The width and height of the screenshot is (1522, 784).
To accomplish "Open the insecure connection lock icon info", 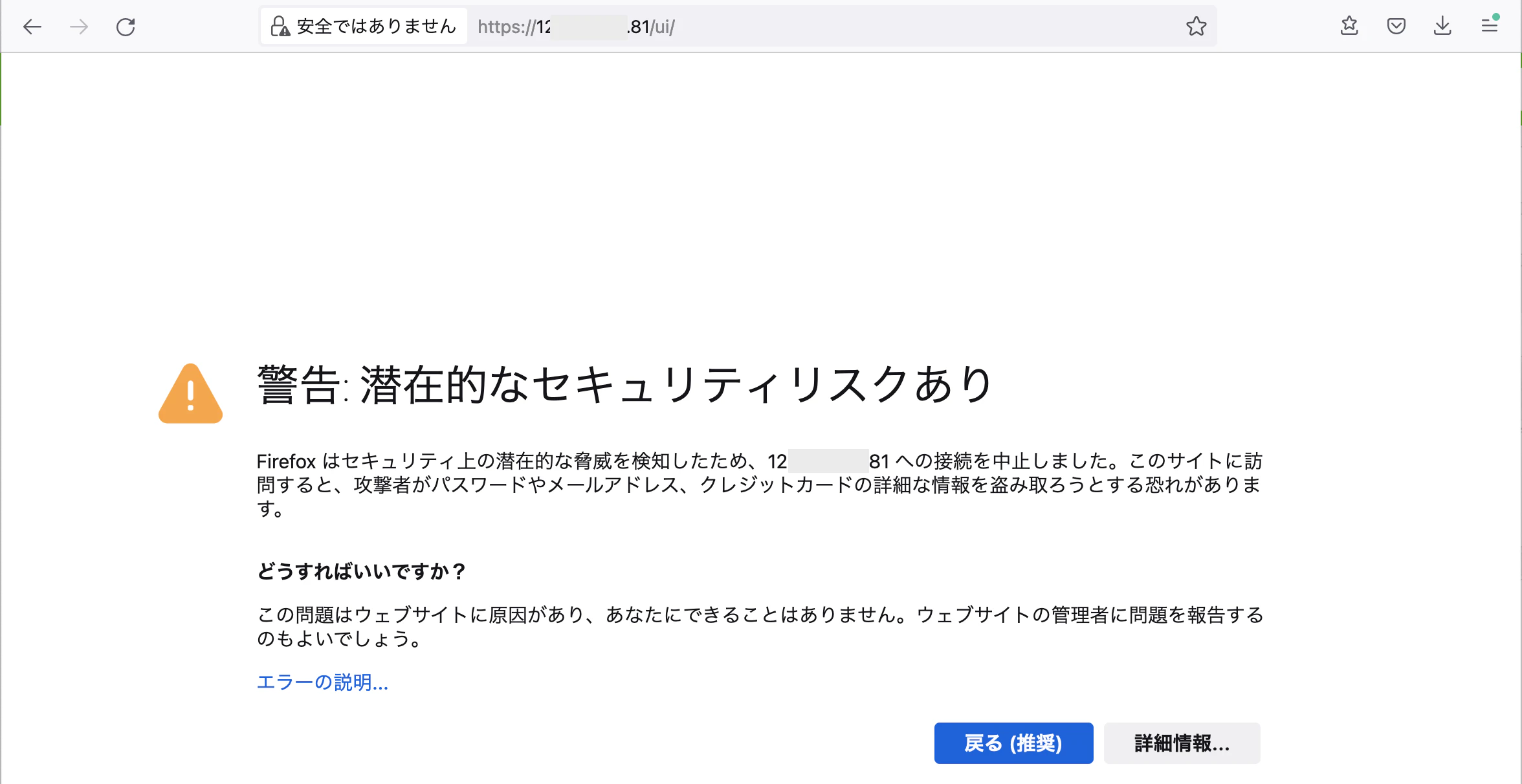I will coord(280,27).
